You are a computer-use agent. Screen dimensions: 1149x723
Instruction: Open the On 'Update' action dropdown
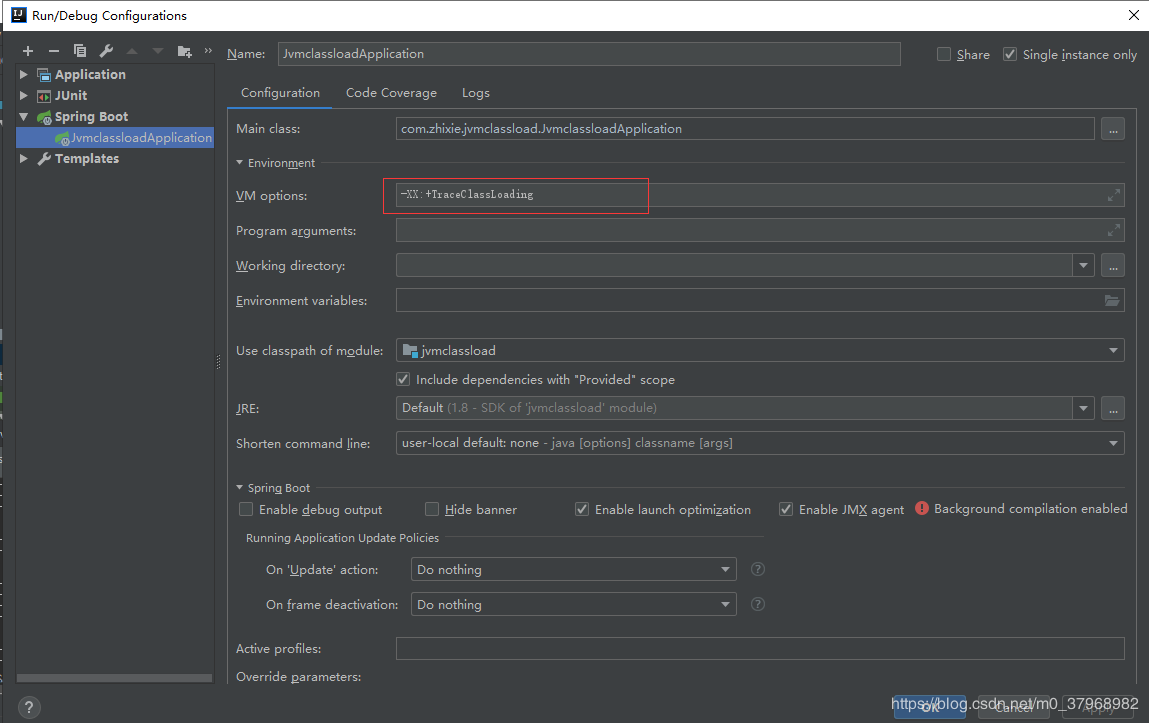point(573,570)
